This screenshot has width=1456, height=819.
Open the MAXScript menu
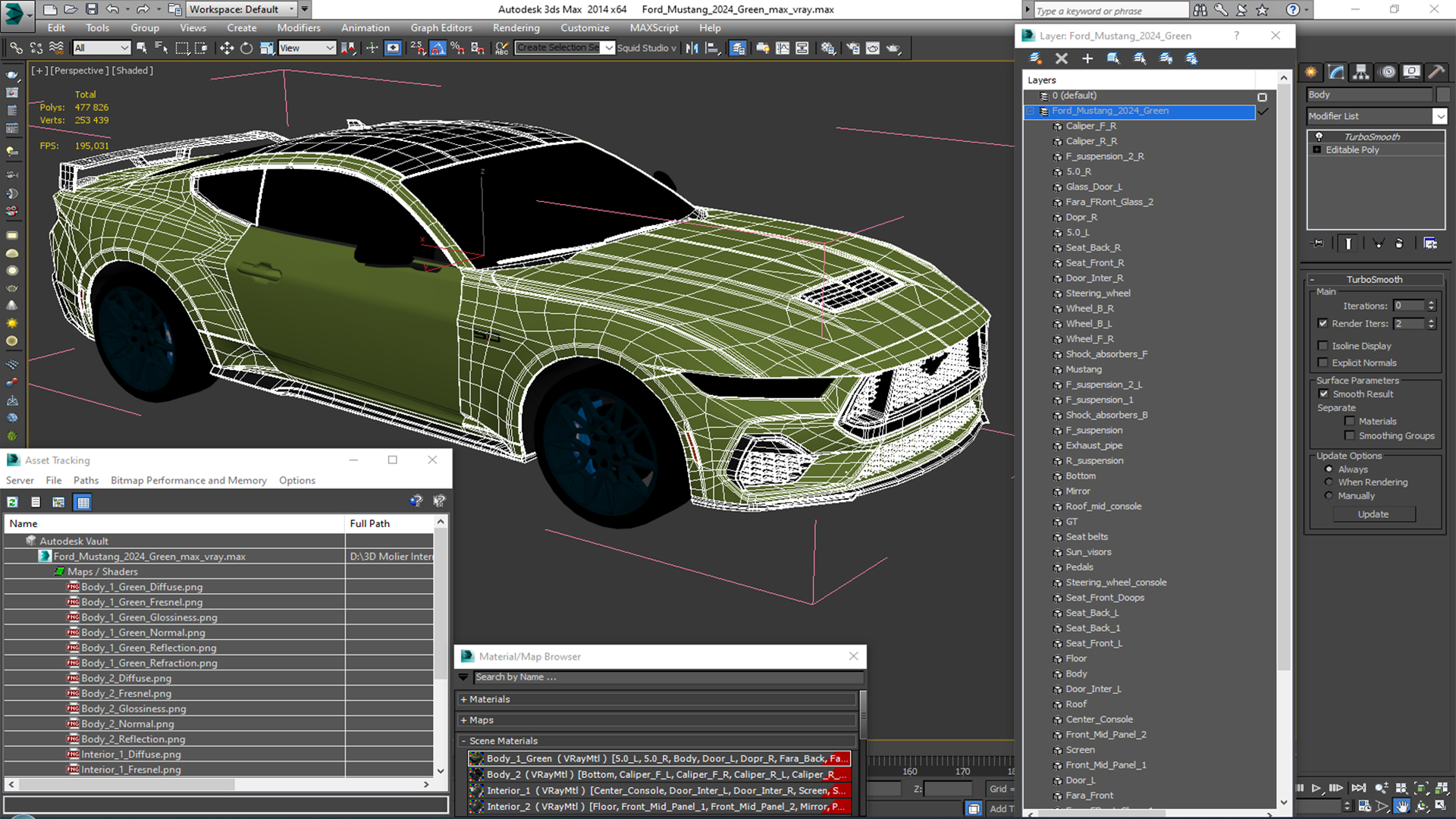[654, 28]
